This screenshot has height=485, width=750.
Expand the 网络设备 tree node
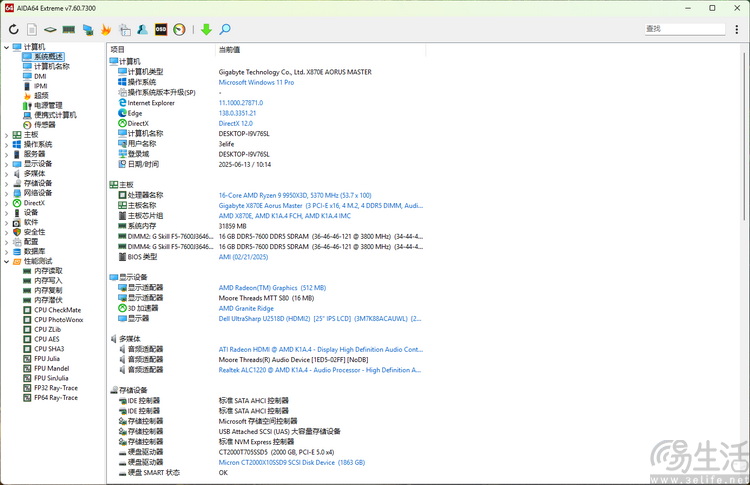(6, 193)
